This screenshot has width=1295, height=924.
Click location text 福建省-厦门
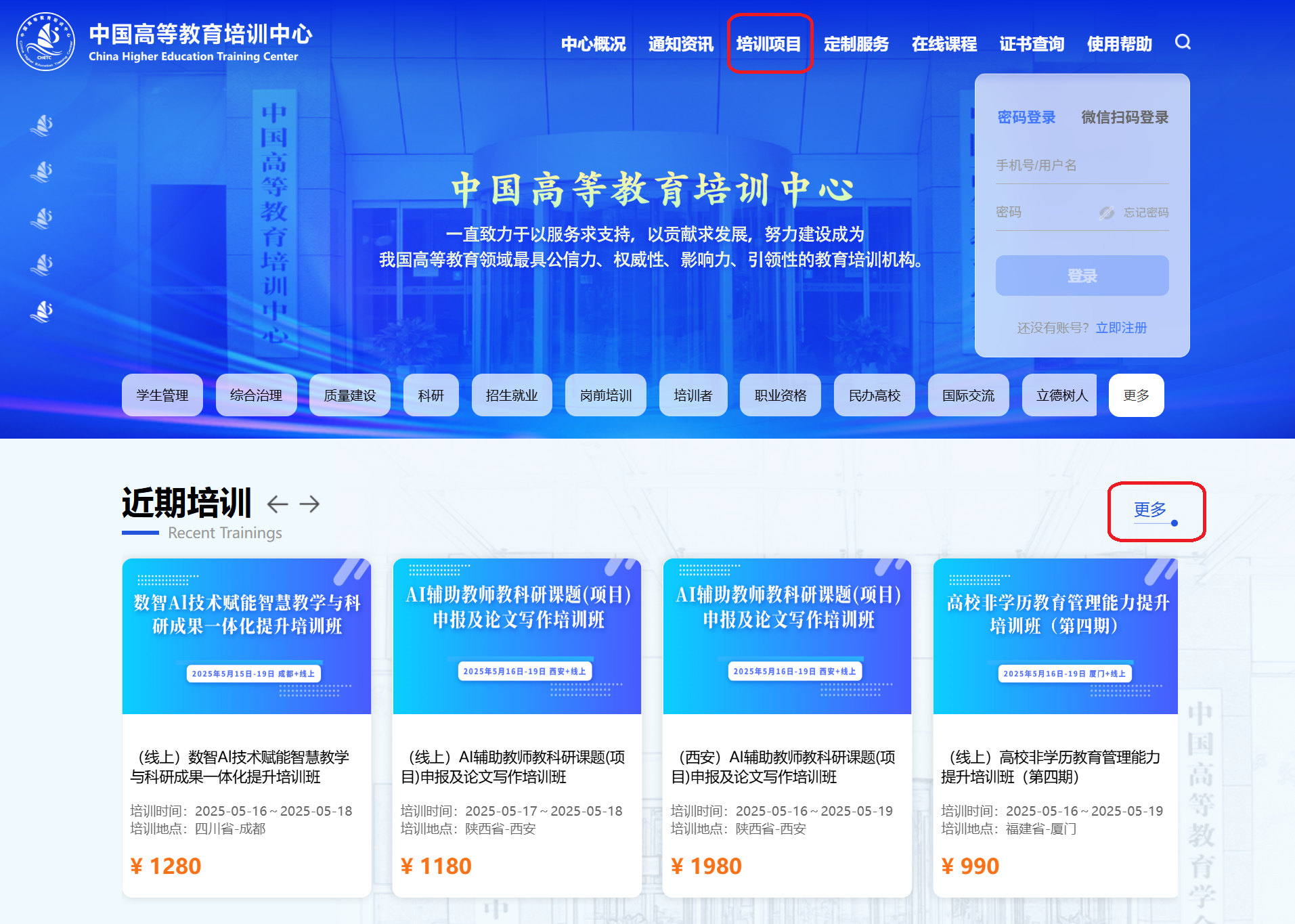(x=1041, y=829)
